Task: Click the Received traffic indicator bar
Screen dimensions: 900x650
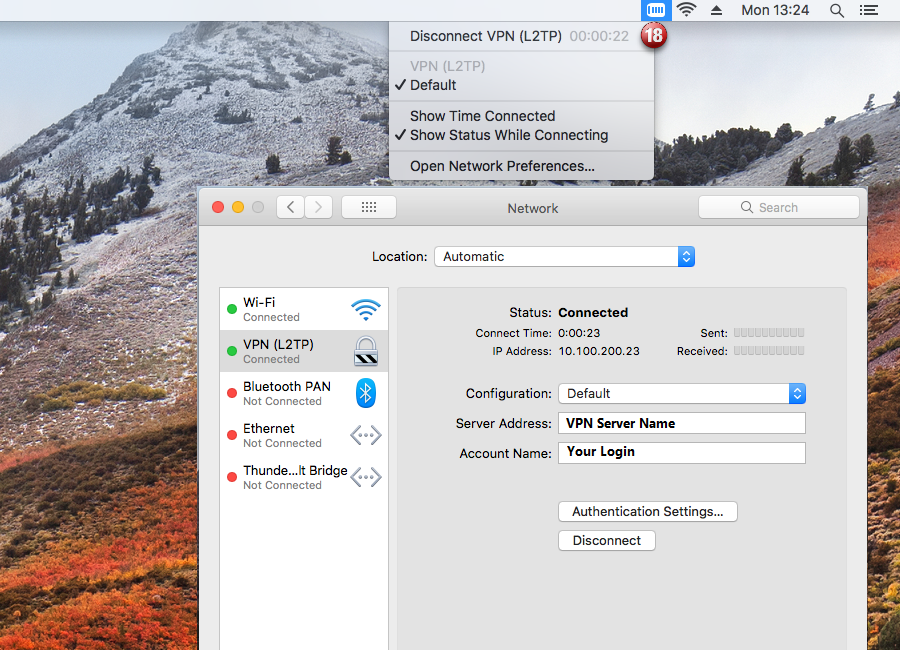Action: 769,351
